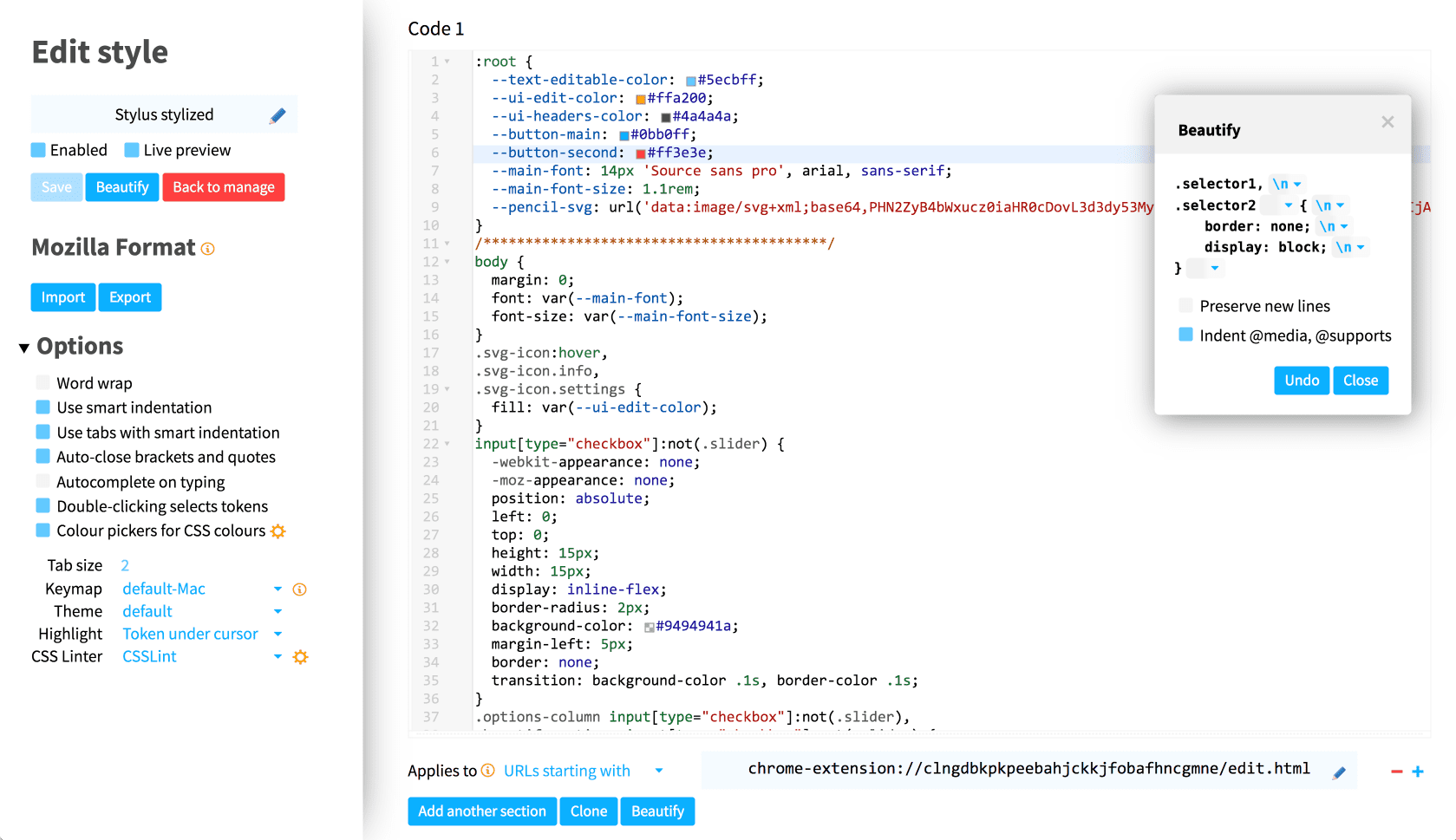
Task: Click the info icon next to Keymap
Action: pos(299,589)
